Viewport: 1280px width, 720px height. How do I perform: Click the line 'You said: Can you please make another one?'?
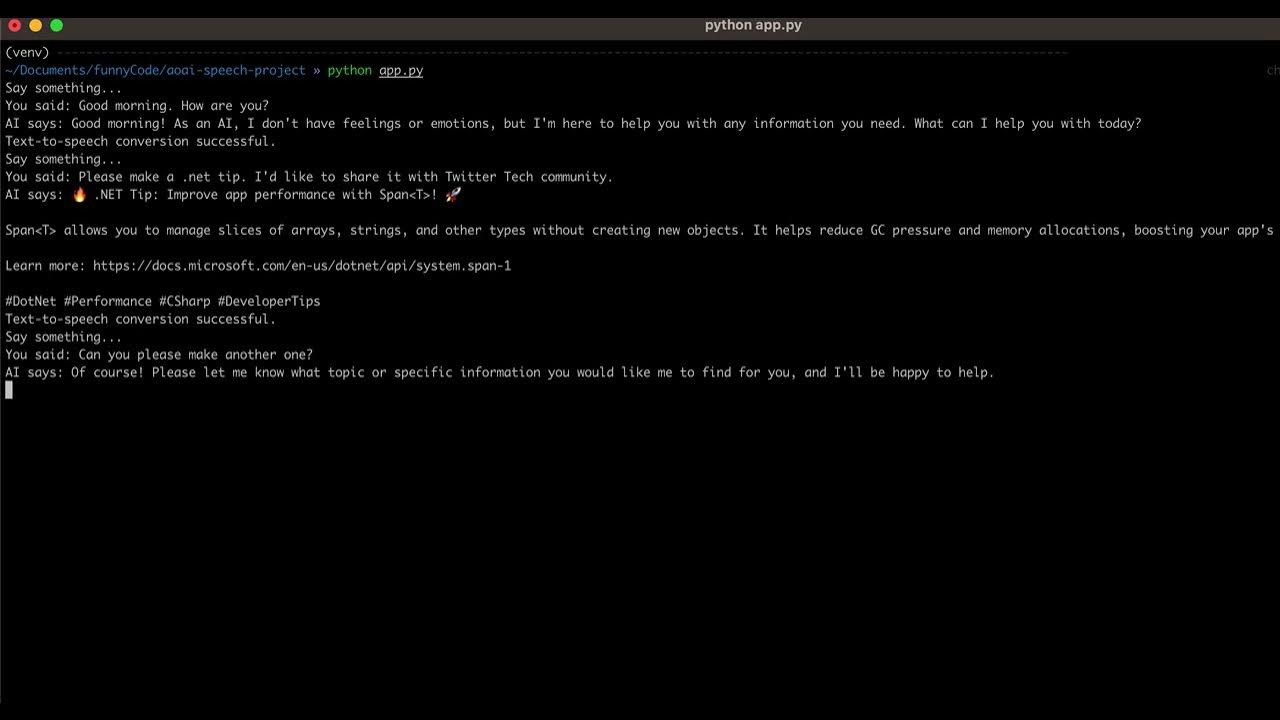click(x=159, y=355)
